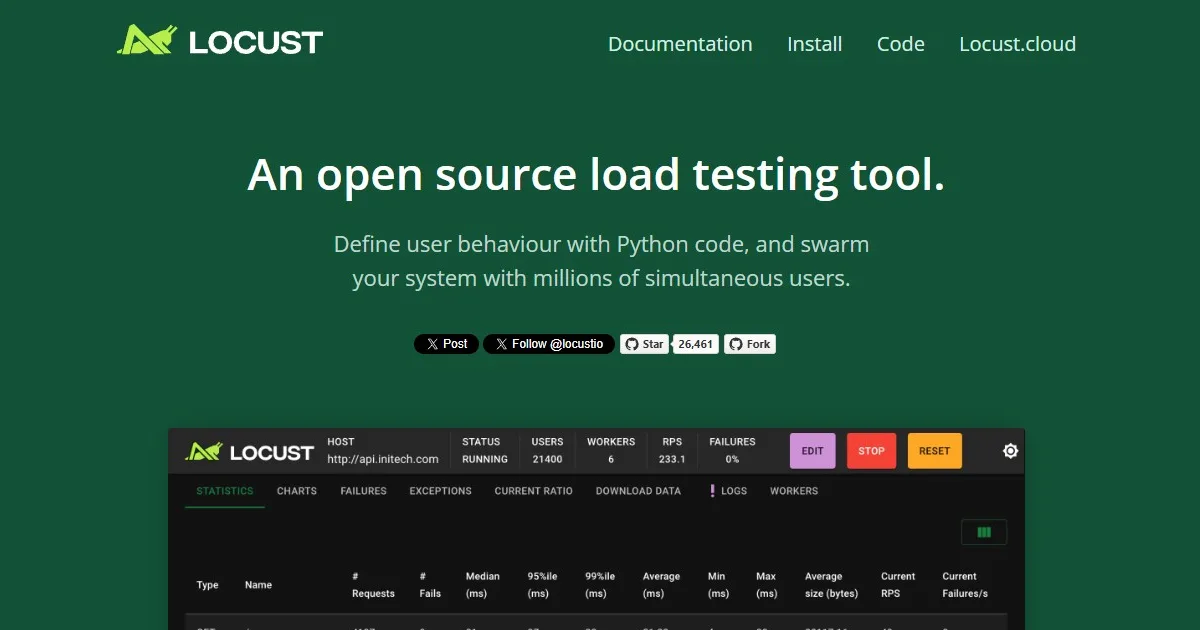Click the RUNNING status value
This screenshot has height=630, width=1200.
pos(485,460)
